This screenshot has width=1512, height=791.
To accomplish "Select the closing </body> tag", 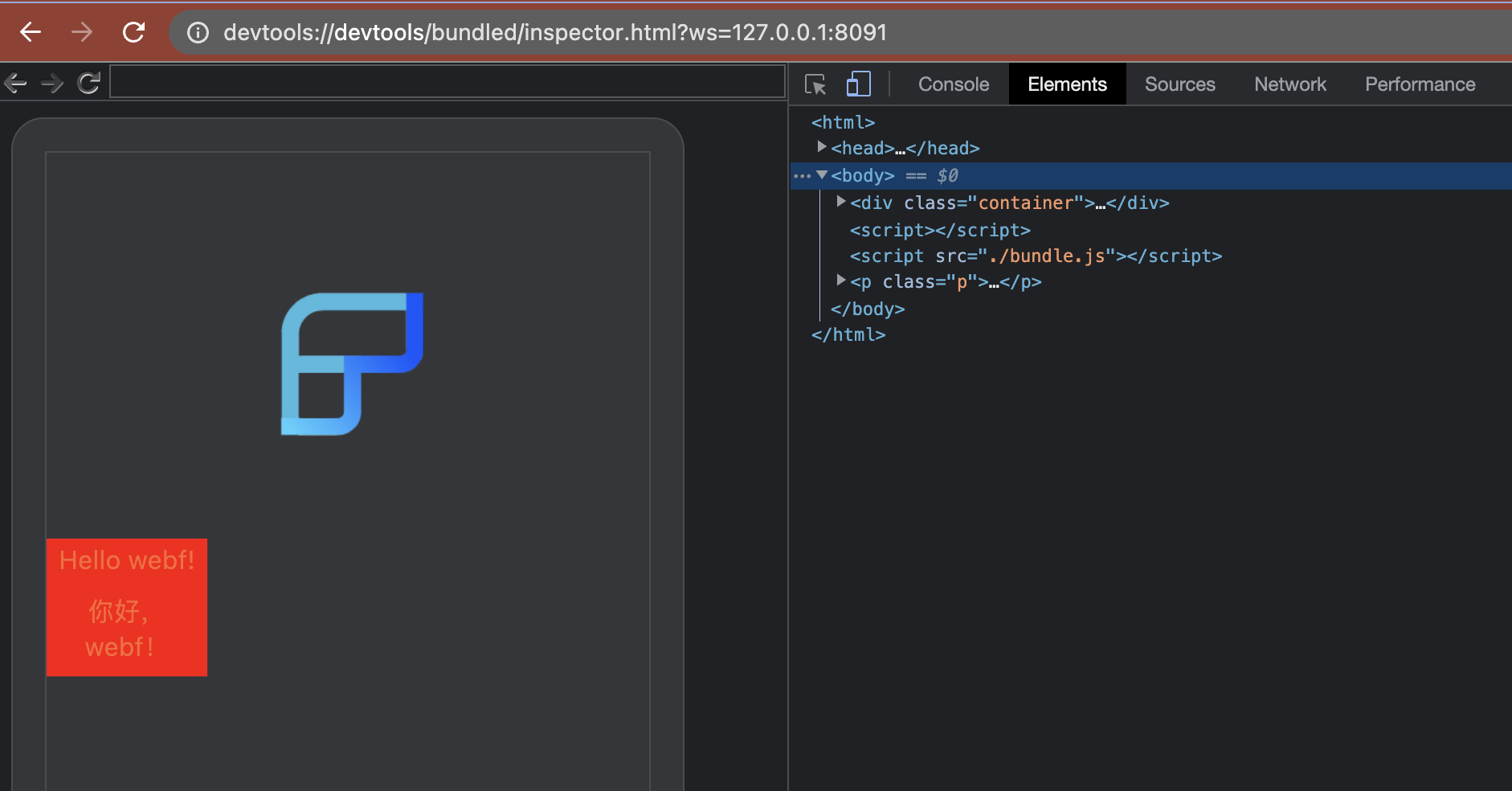I will point(868,309).
